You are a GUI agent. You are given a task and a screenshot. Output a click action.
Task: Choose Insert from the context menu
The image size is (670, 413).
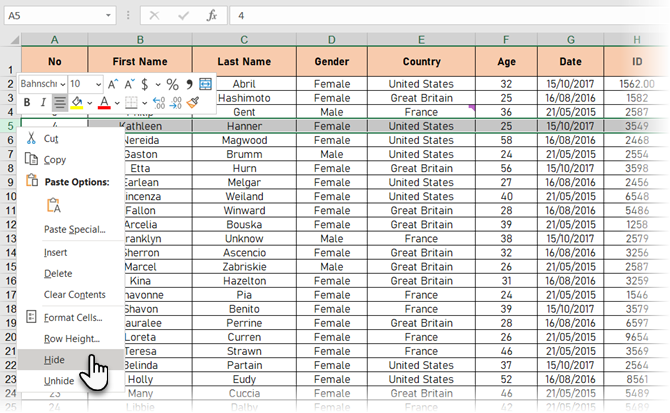[x=71, y=252]
